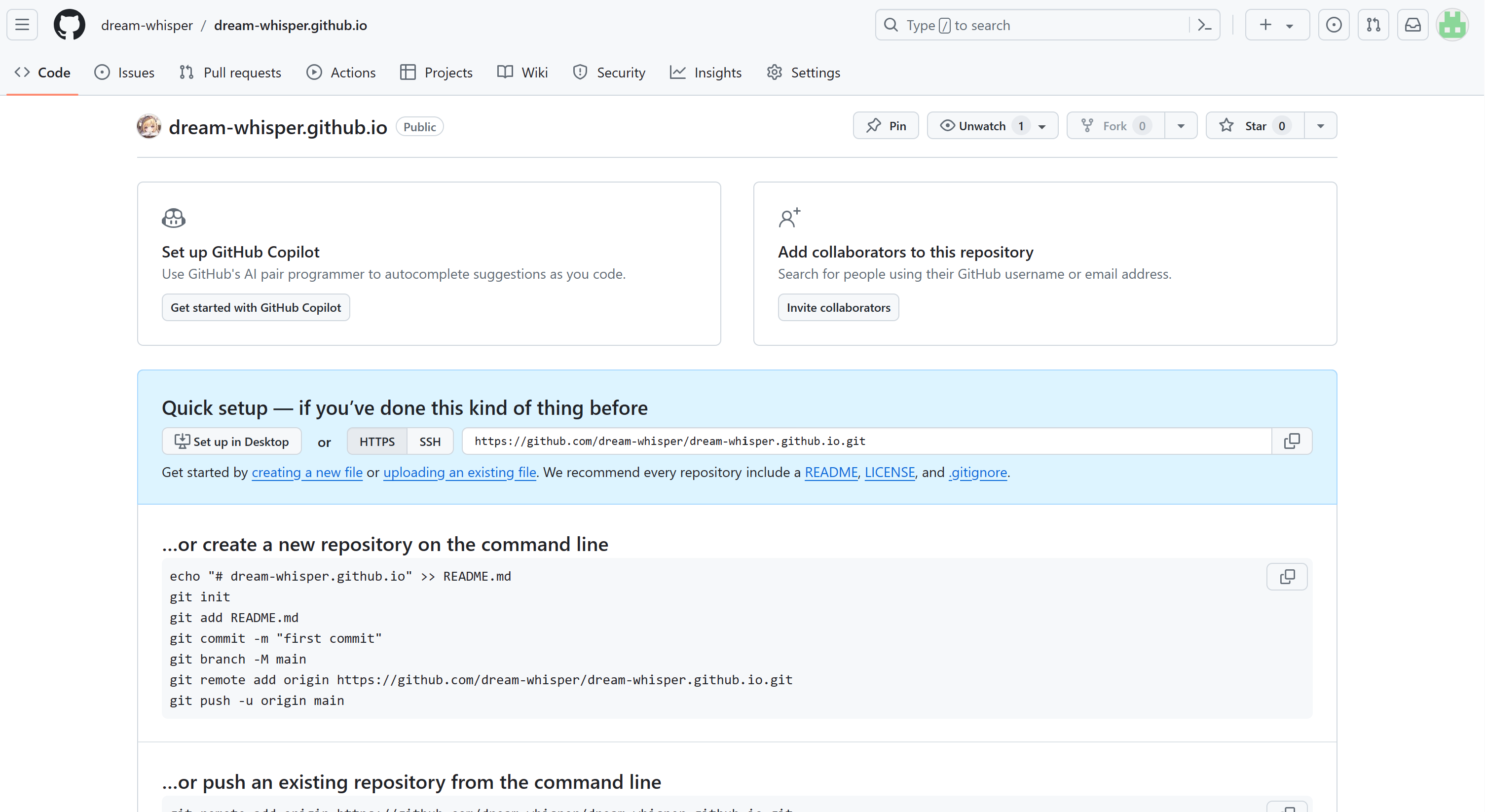
Task: Open the global pull requests icon in header
Action: pyautogui.click(x=1373, y=25)
